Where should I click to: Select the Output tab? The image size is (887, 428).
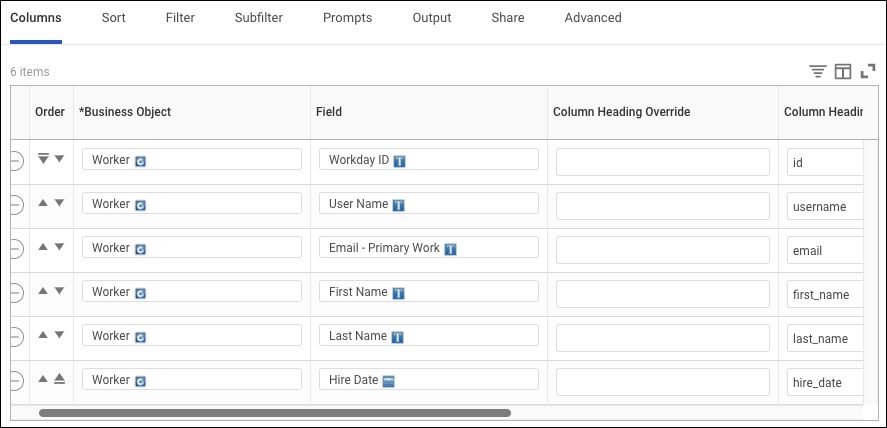pos(432,18)
